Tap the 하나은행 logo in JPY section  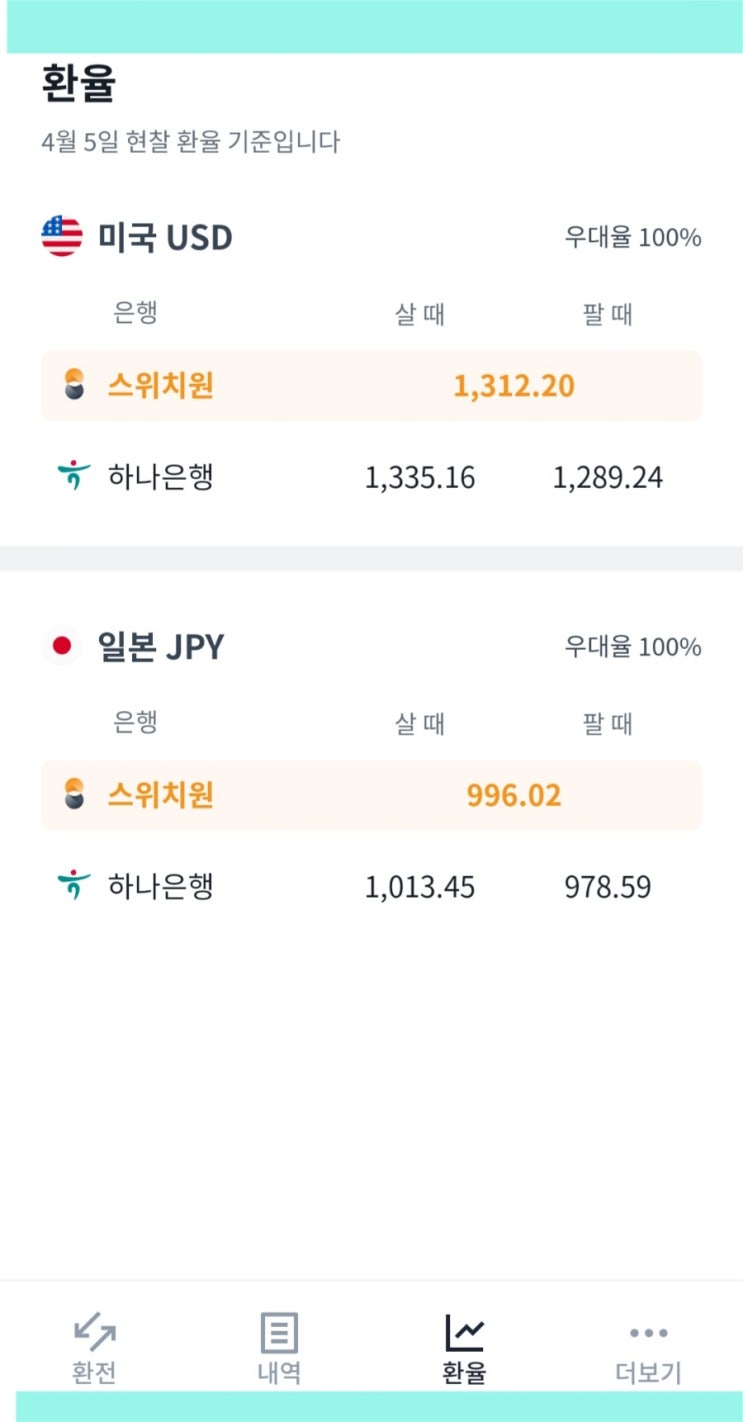pos(74,886)
